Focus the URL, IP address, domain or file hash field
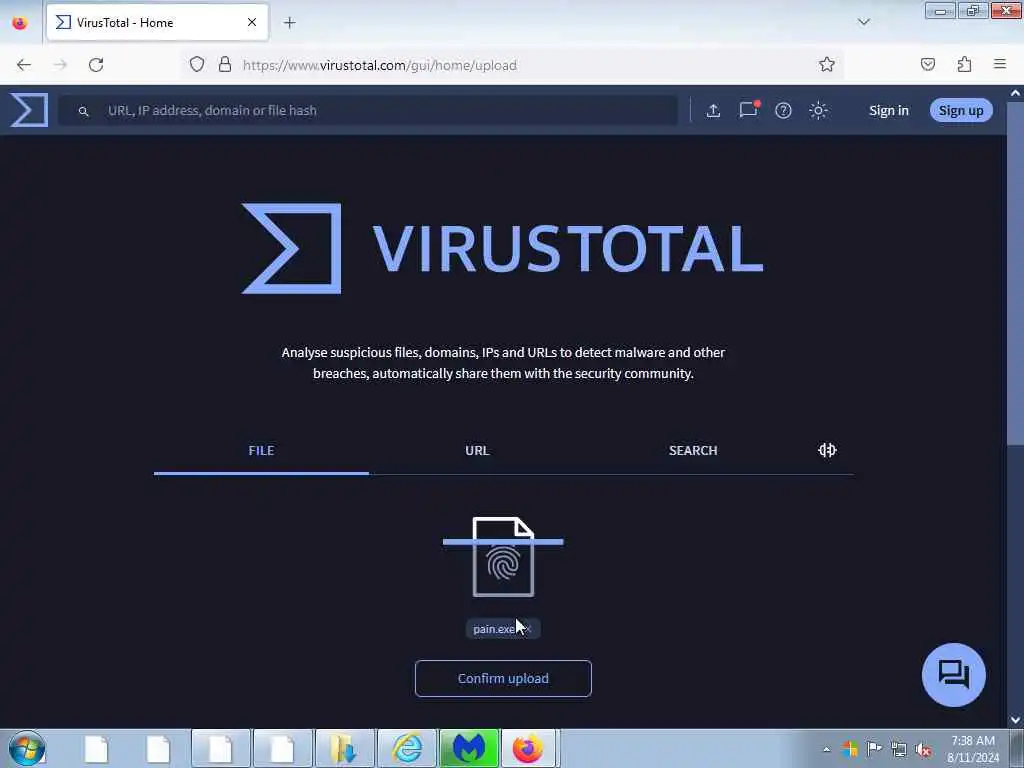 pyautogui.click(x=368, y=110)
